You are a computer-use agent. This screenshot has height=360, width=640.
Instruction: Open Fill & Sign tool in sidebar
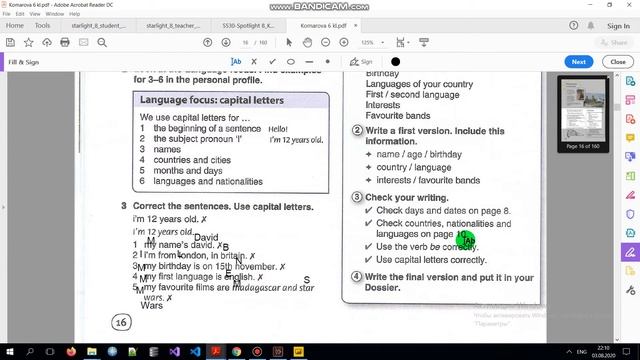point(630,253)
